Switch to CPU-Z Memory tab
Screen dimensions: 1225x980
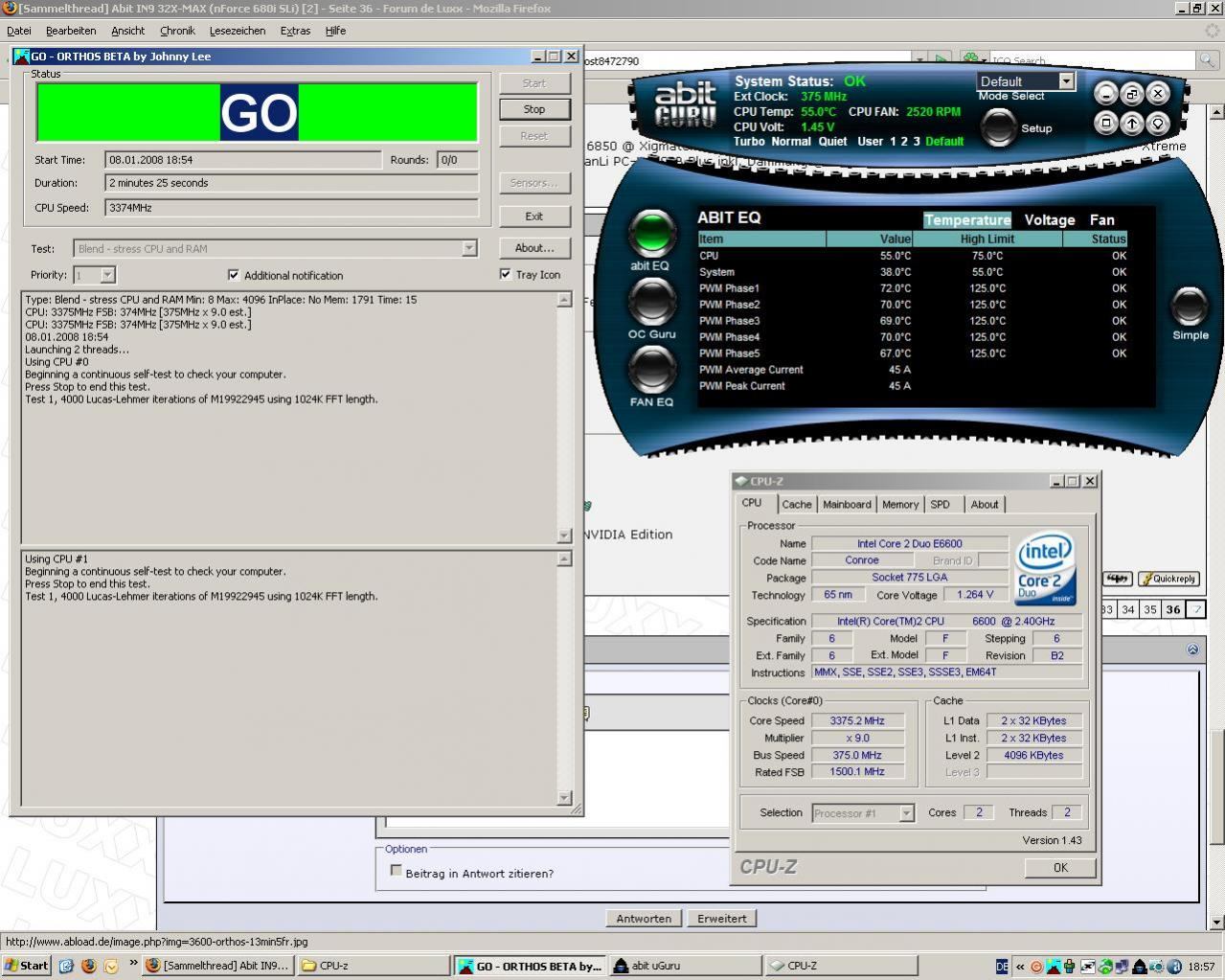tap(900, 504)
